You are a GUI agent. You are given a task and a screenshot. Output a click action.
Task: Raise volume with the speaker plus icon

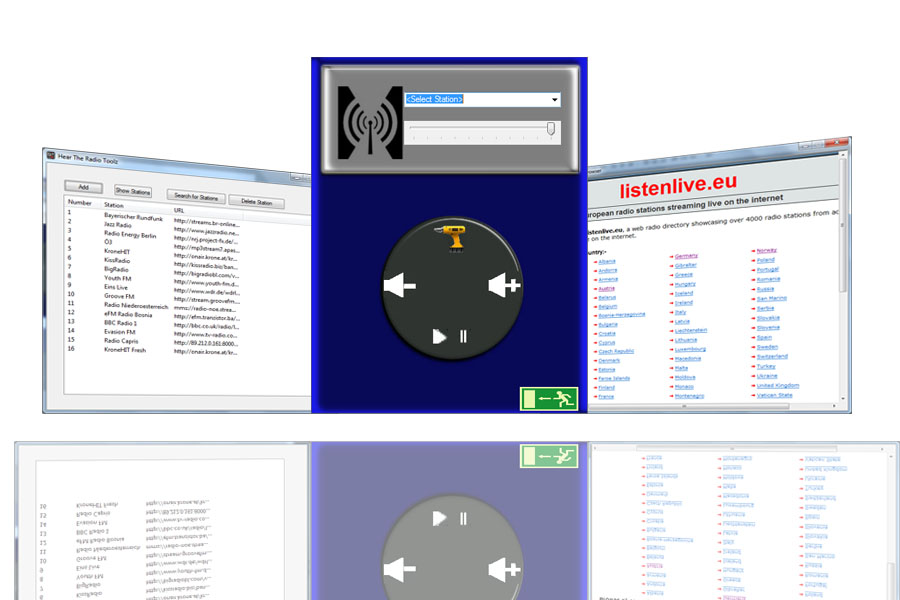click(504, 285)
